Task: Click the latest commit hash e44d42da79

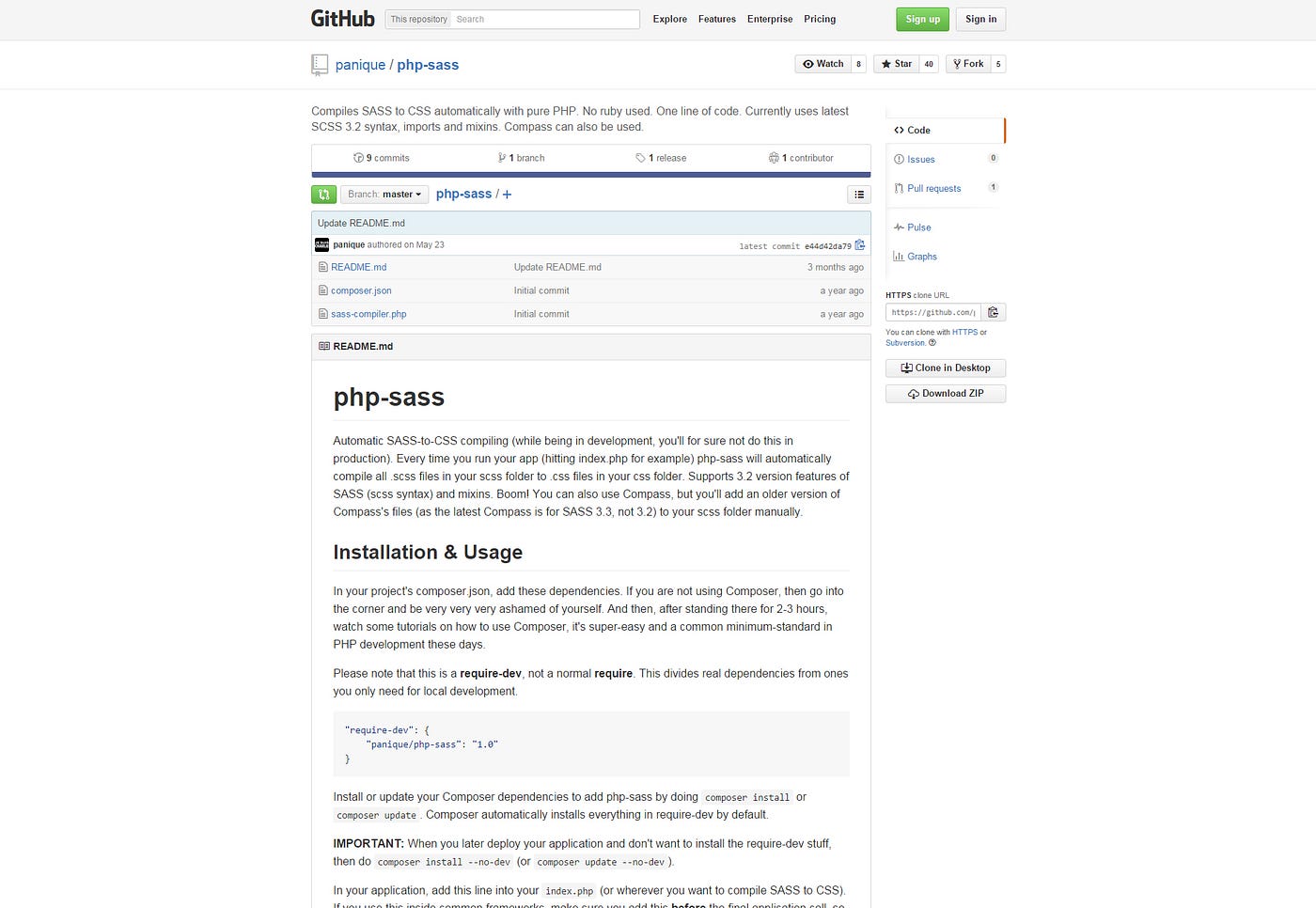Action: tap(828, 246)
